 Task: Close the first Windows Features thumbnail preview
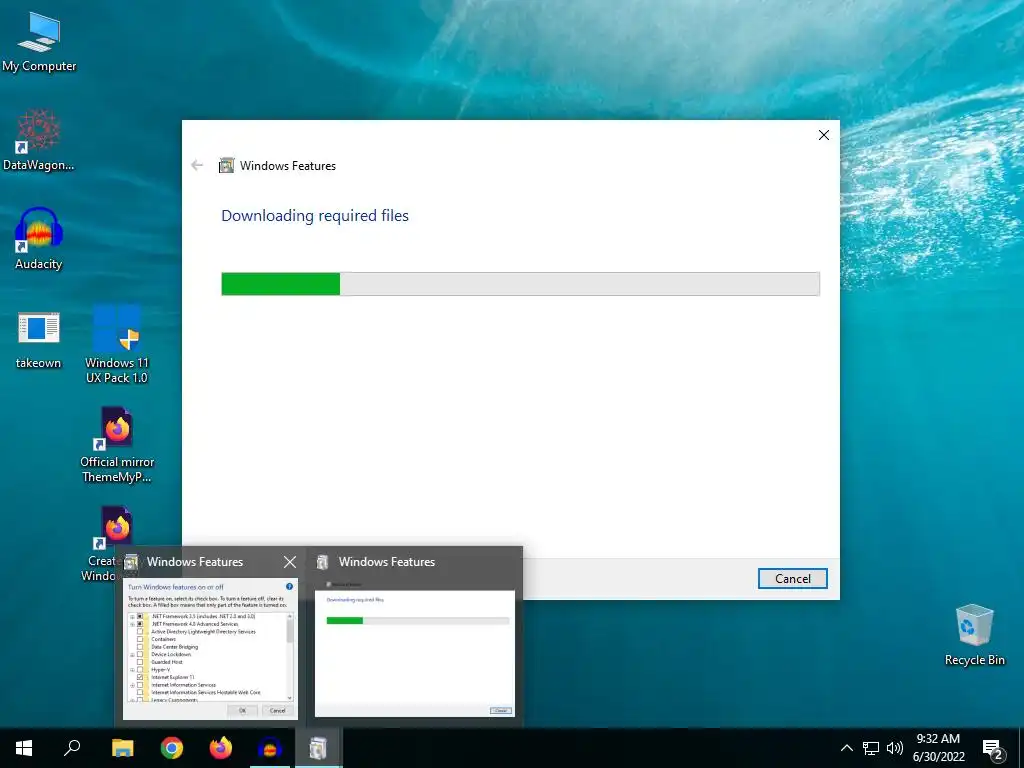pyautogui.click(x=290, y=562)
